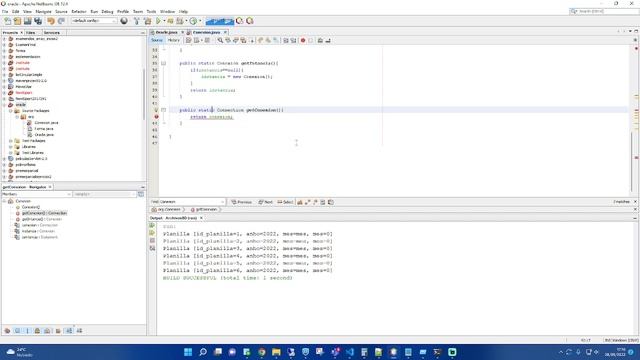Viewport: 640px width, 360px height.
Task: Click the icon right of Navigator filter dropdown
Action: pyautogui.click(x=141, y=194)
